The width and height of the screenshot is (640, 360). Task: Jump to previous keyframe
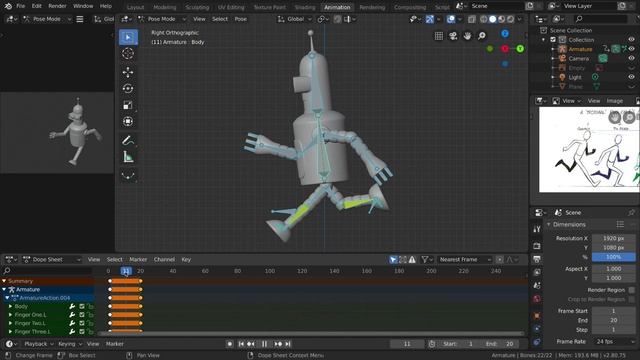[251, 344]
